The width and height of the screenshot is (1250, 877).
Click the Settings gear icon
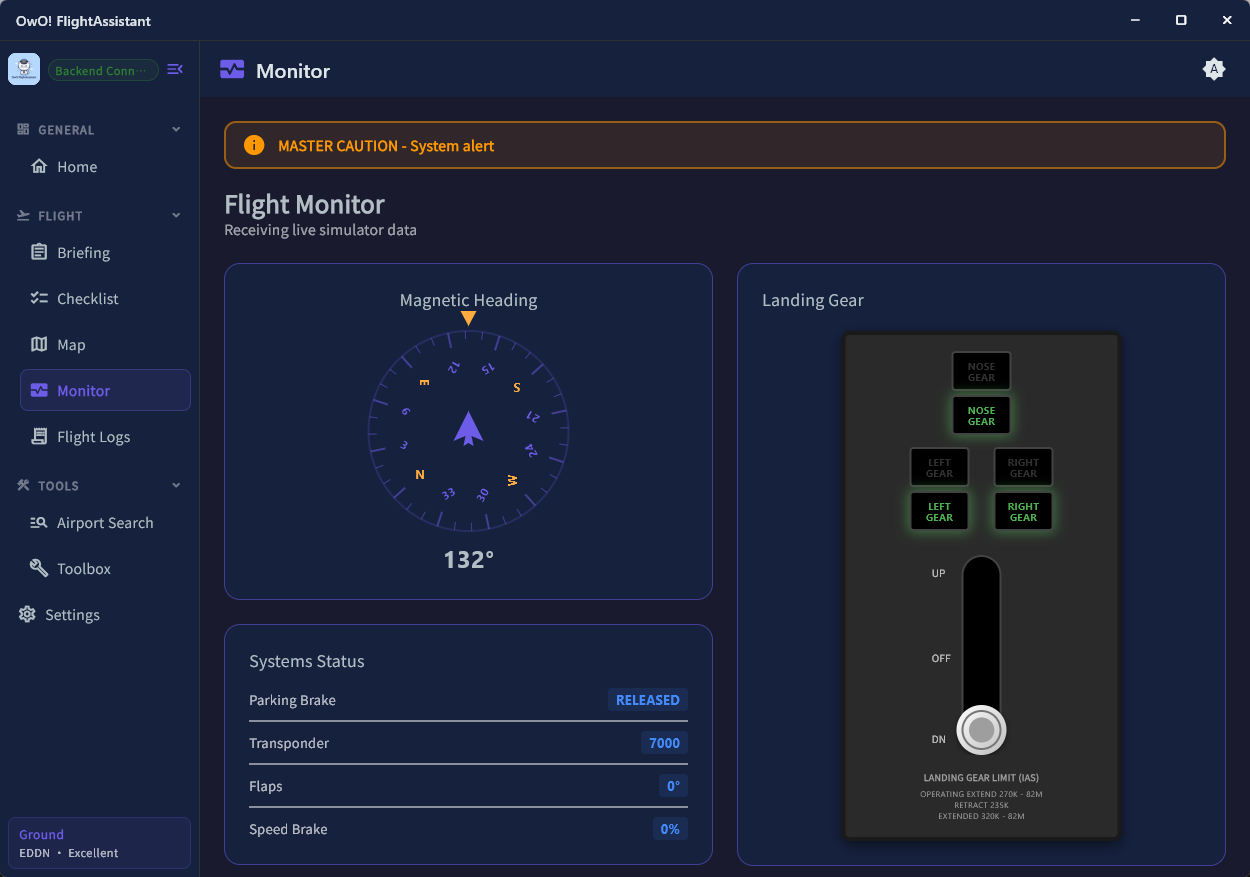click(x=27, y=614)
